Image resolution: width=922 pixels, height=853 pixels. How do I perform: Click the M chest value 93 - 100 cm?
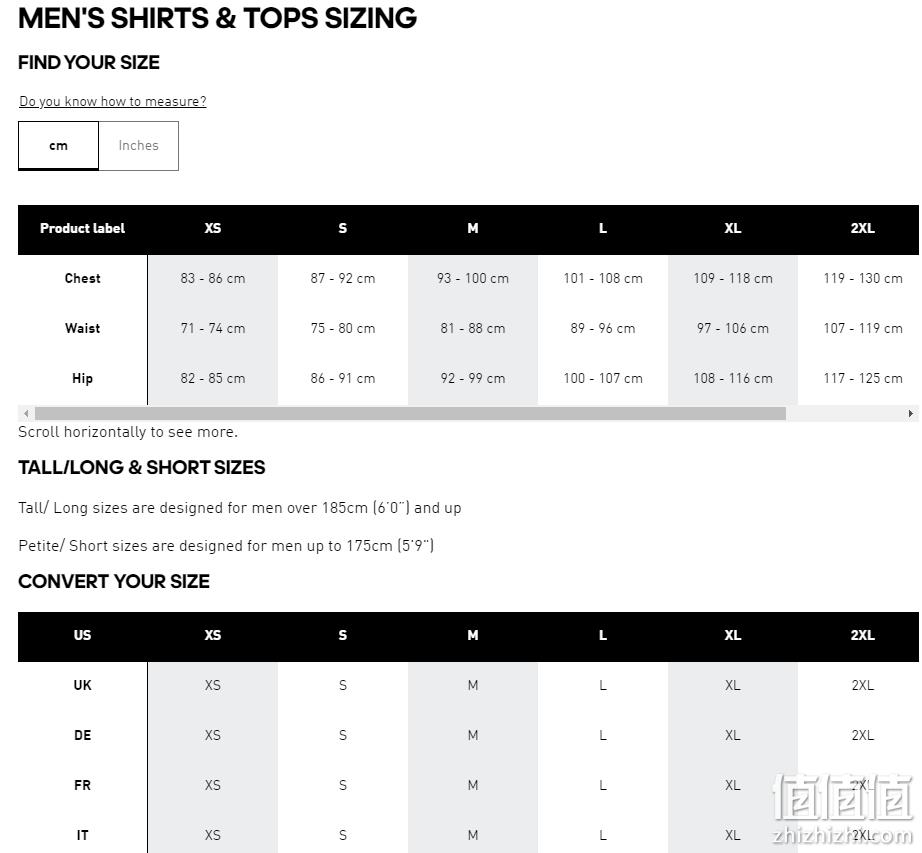tap(473, 279)
